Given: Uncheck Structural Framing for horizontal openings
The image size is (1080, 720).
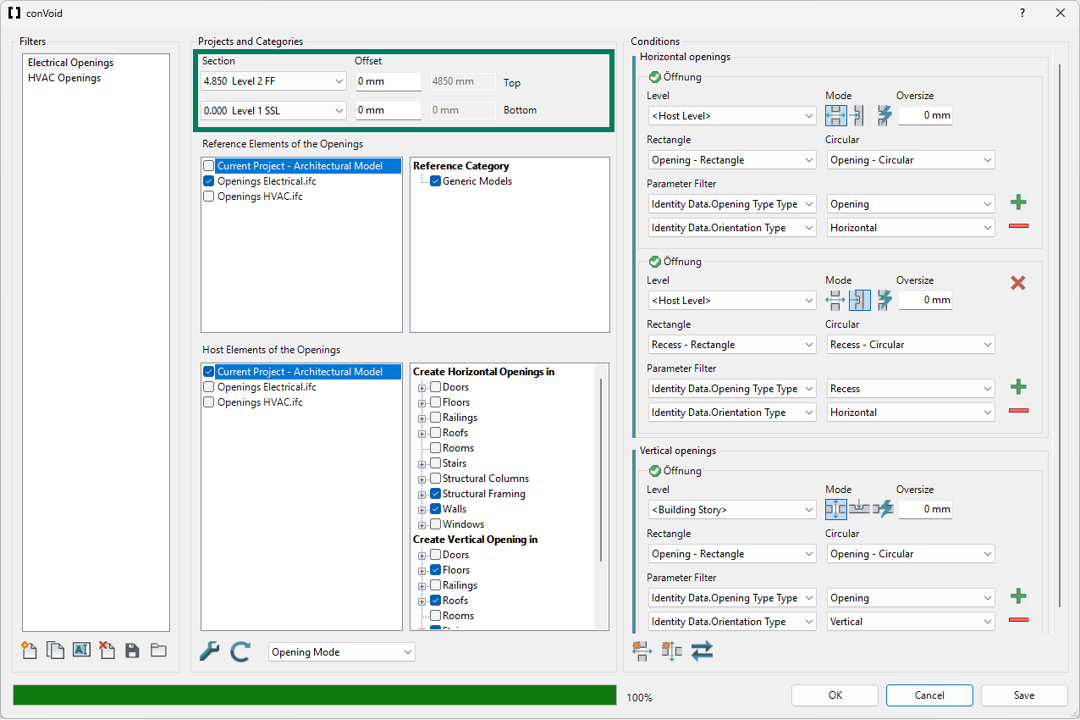Looking at the screenshot, I should coord(435,493).
